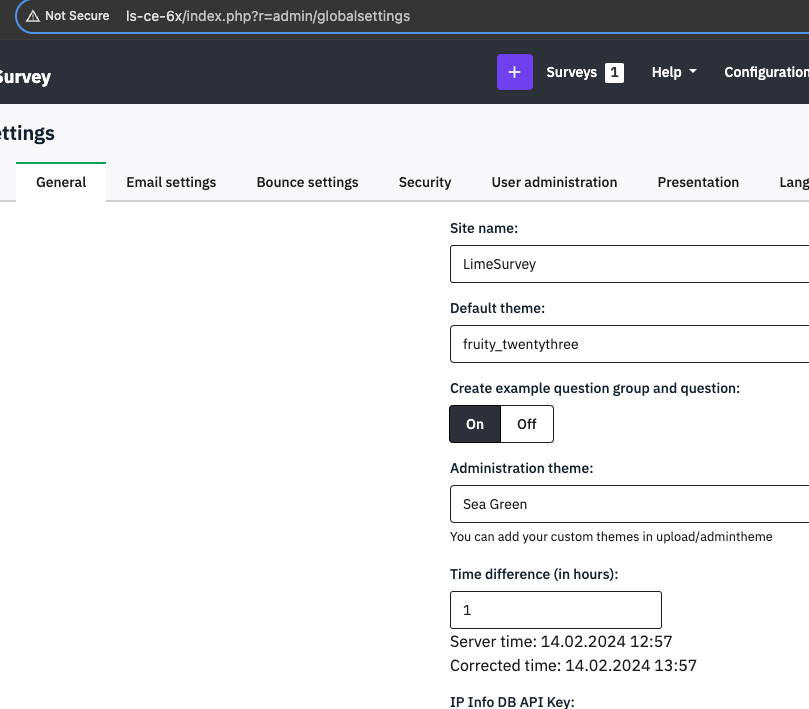Expand the Default theme dropdown
The image size is (809, 709).
click(x=629, y=344)
